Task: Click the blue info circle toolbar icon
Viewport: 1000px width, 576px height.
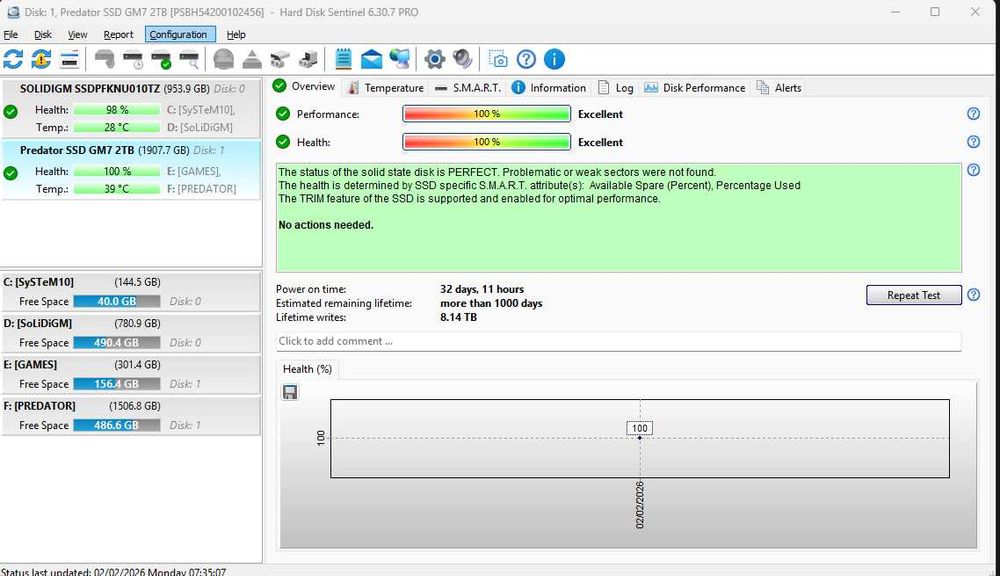Action: pyautogui.click(x=554, y=59)
